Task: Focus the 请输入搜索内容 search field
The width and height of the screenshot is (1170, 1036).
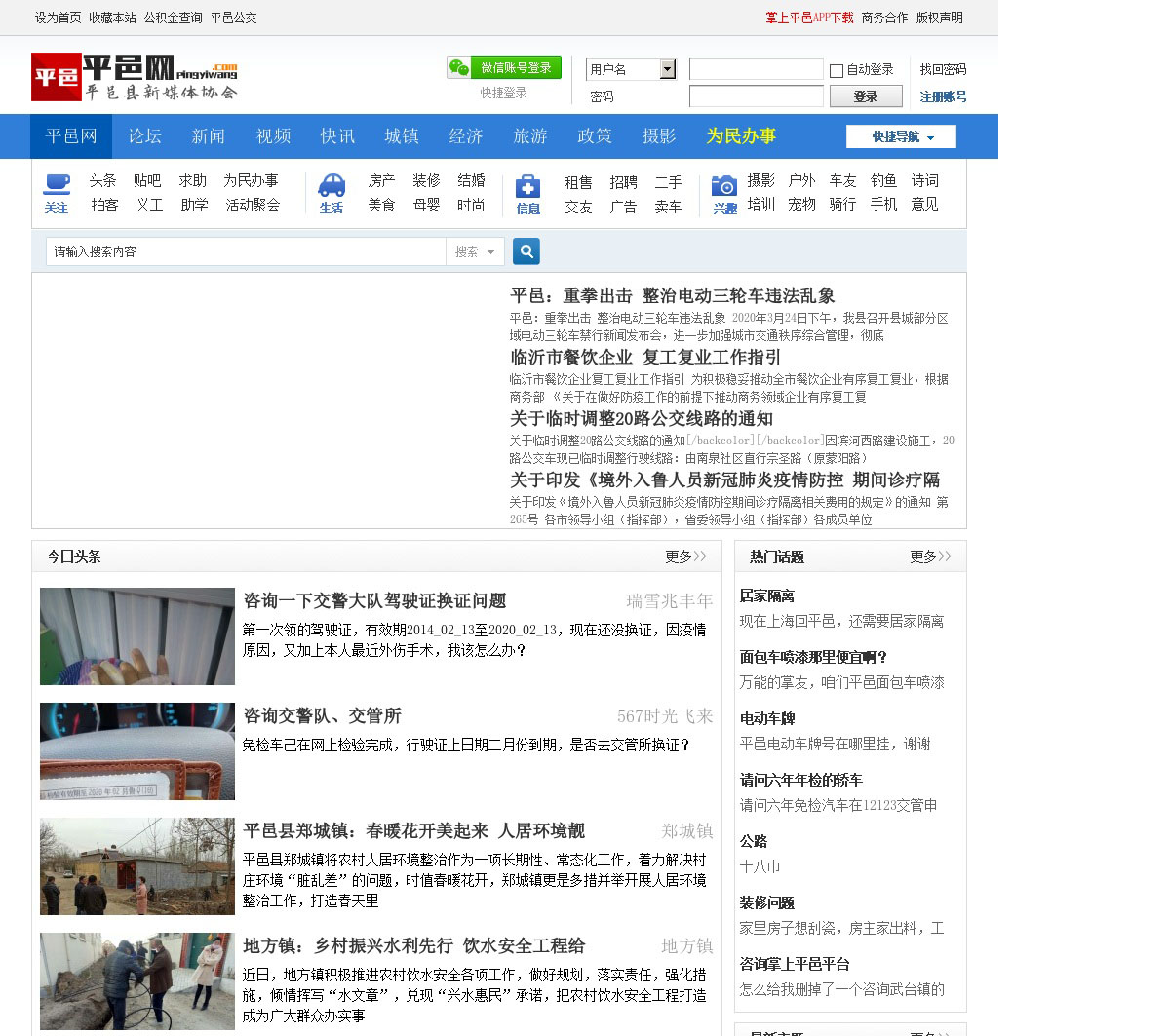Action: (246, 251)
